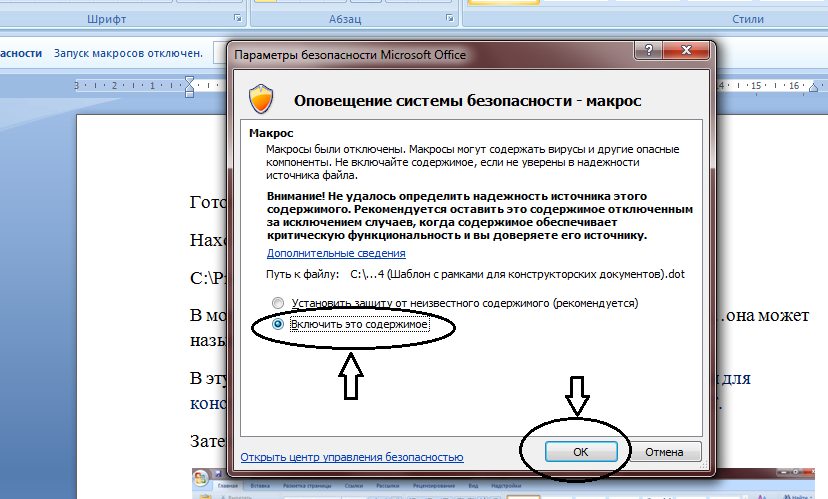
Task: Click the left indent marker on the ruler
Action: click(190, 87)
